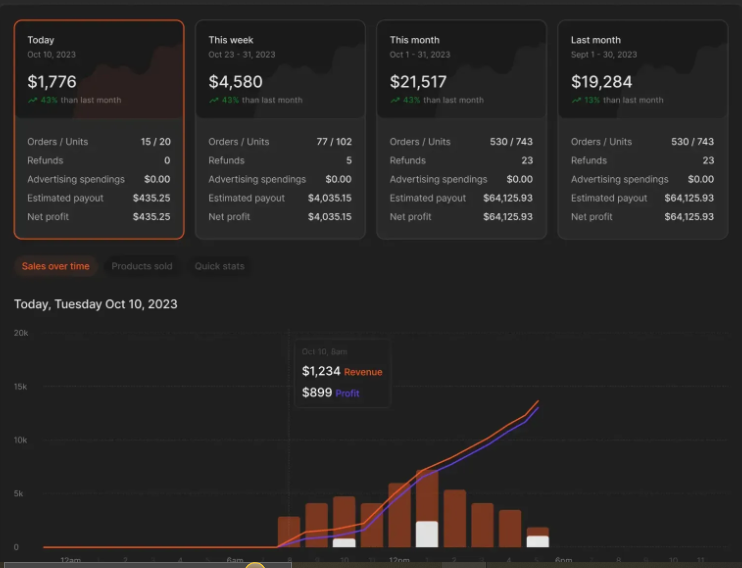Click the Profit label in the chart tooltip
This screenshot has width=742, height=568.
[347, 393]
